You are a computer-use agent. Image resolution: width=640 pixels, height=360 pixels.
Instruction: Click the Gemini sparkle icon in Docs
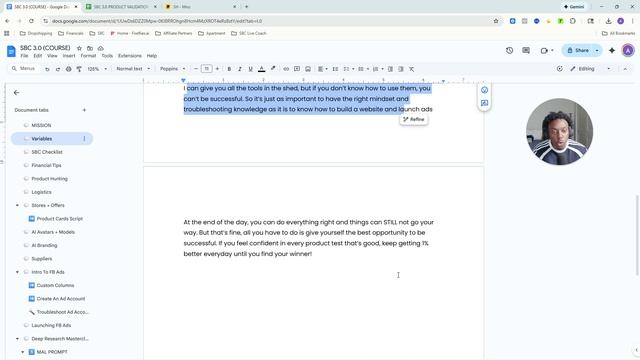point(612,51)
